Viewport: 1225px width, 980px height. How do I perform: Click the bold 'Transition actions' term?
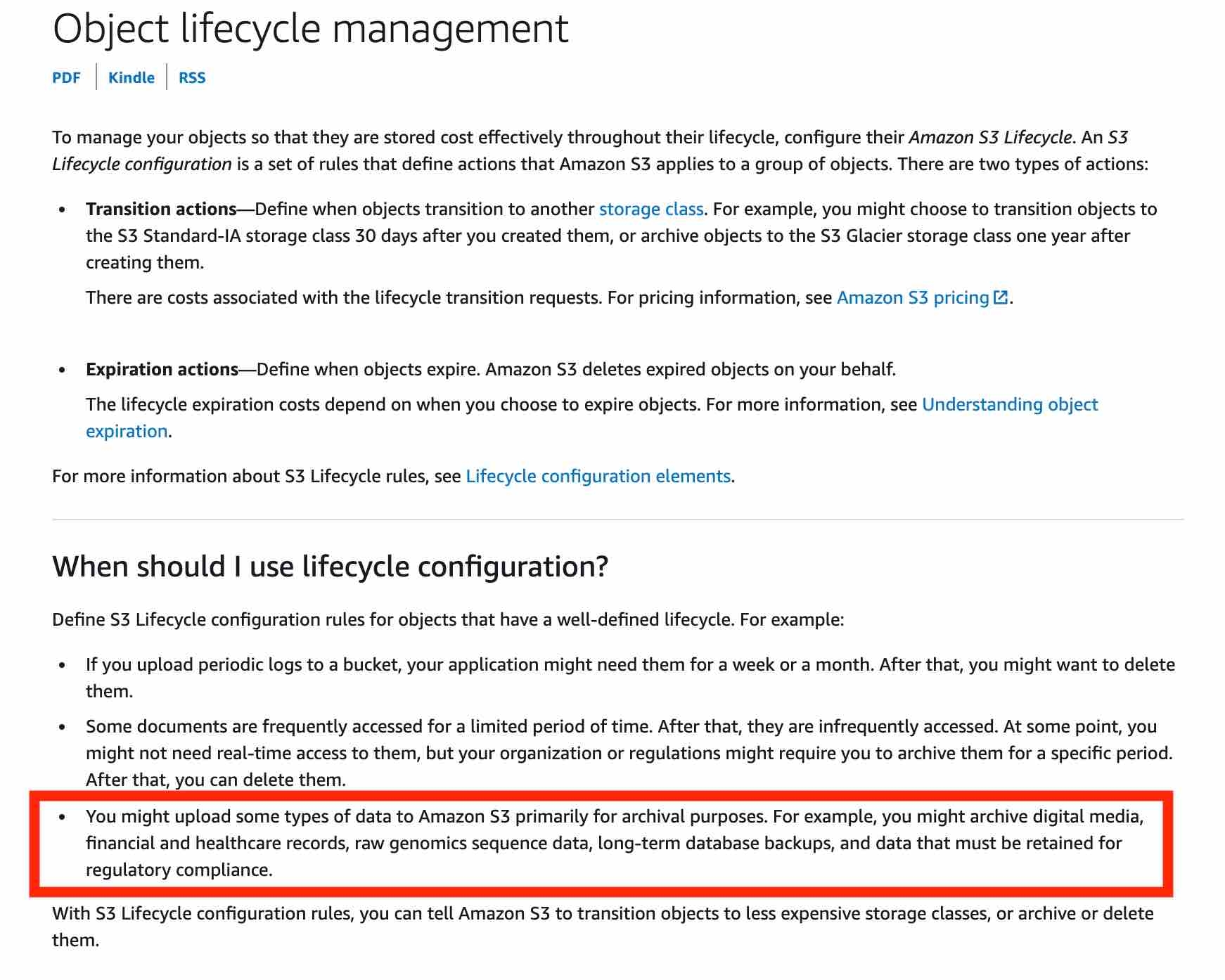point(161,209)
